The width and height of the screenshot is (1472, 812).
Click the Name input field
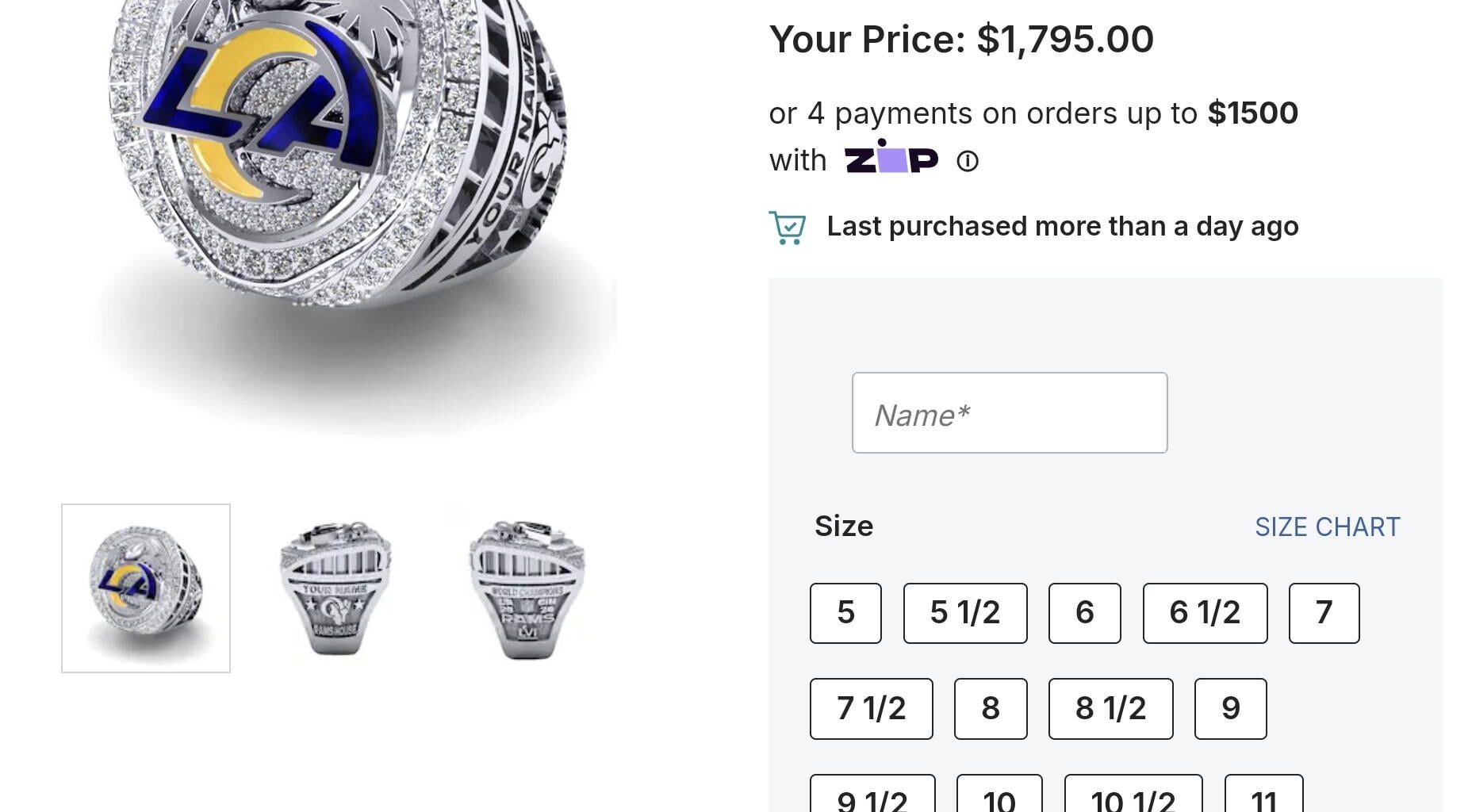(x=1009, y=413)
